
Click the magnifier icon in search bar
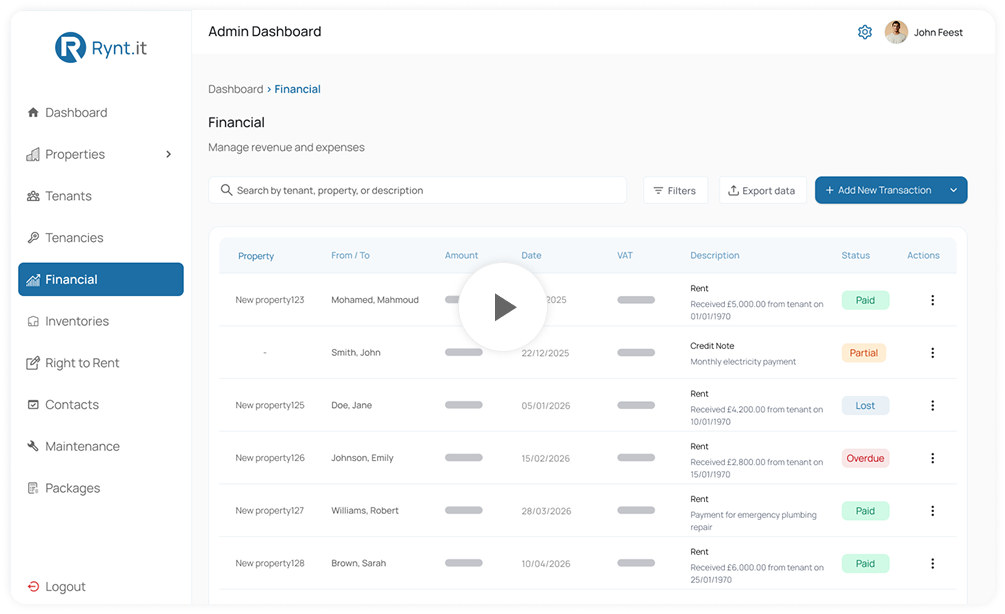pyautogui.click(x=227, y=190)
